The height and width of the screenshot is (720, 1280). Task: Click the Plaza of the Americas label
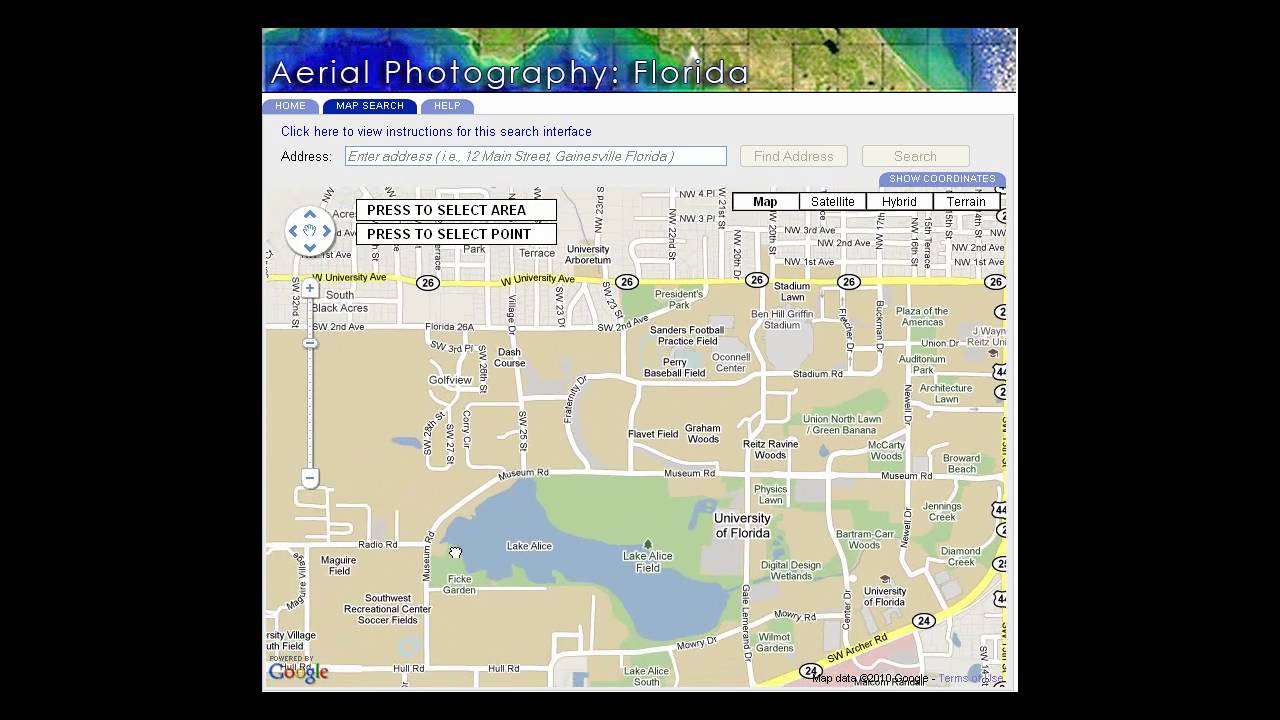[x=922, y=316]
